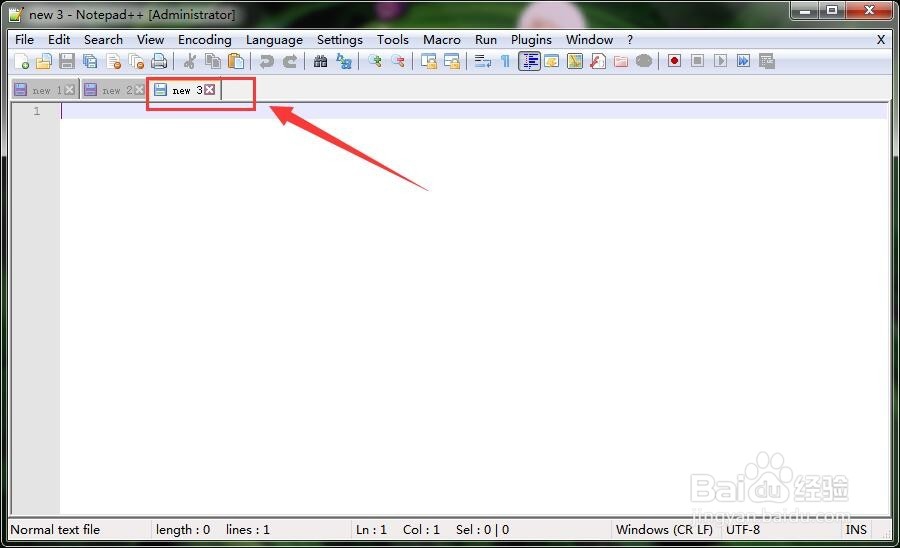Click the Paste clipboard icon
900x548 pixels.
point(236,61)
